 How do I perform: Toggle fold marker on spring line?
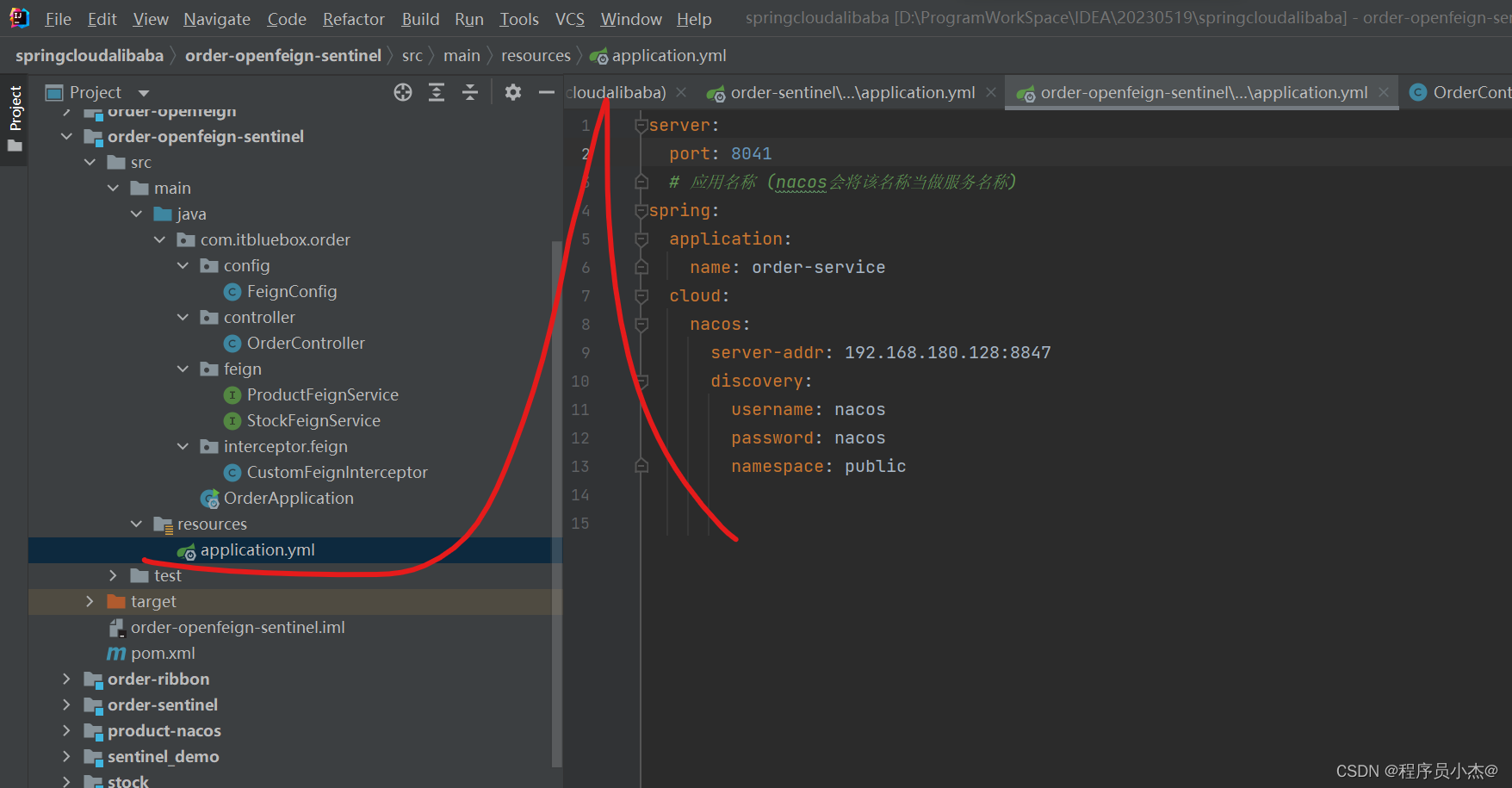pos(641,210)
